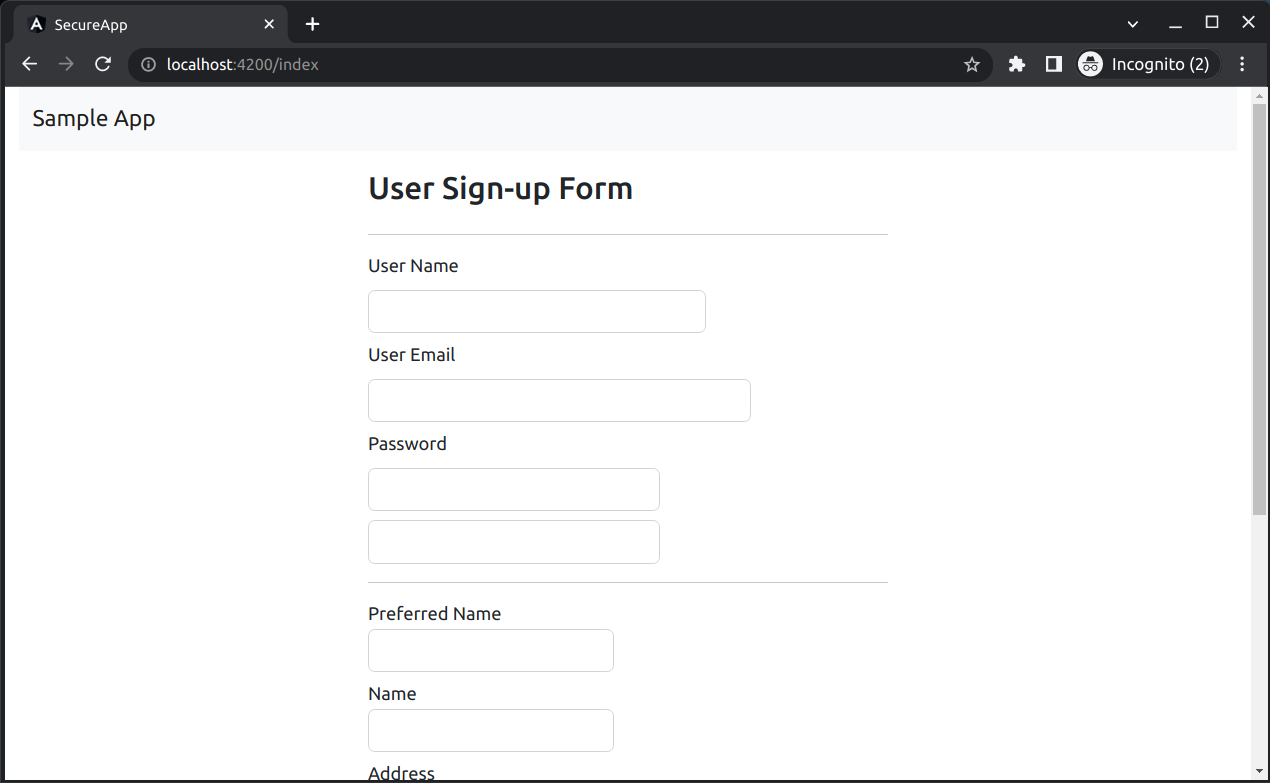
Task: Click the confirm password field
Action: pos(513,542)
